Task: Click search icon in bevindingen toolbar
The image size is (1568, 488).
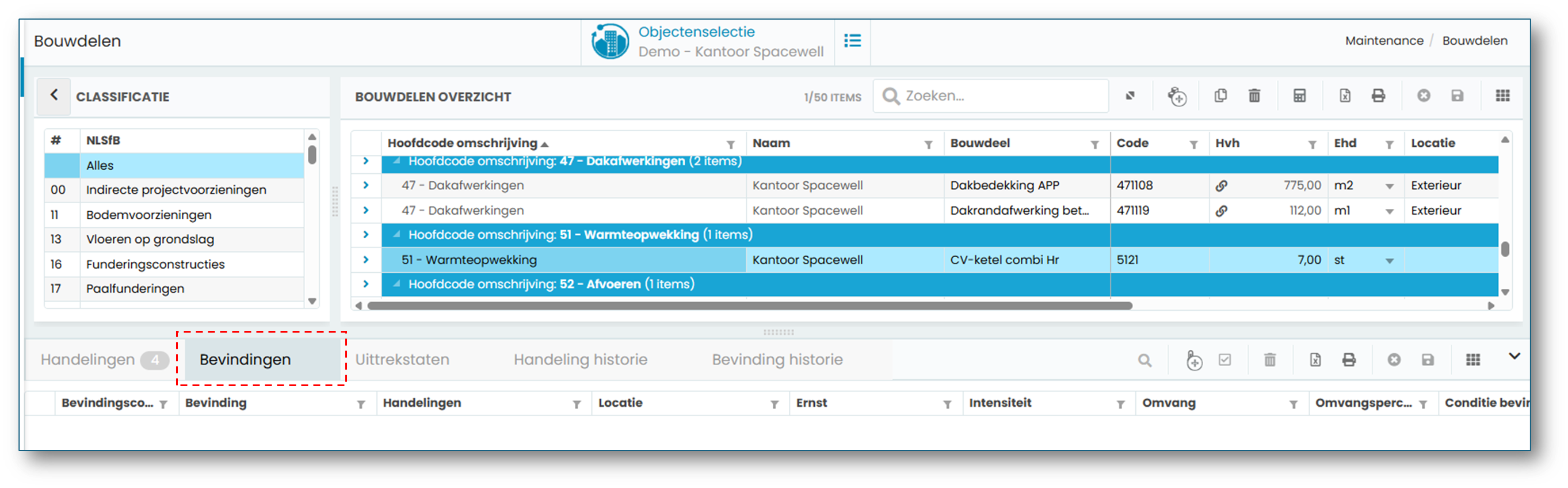Action: coord(1144,360)
